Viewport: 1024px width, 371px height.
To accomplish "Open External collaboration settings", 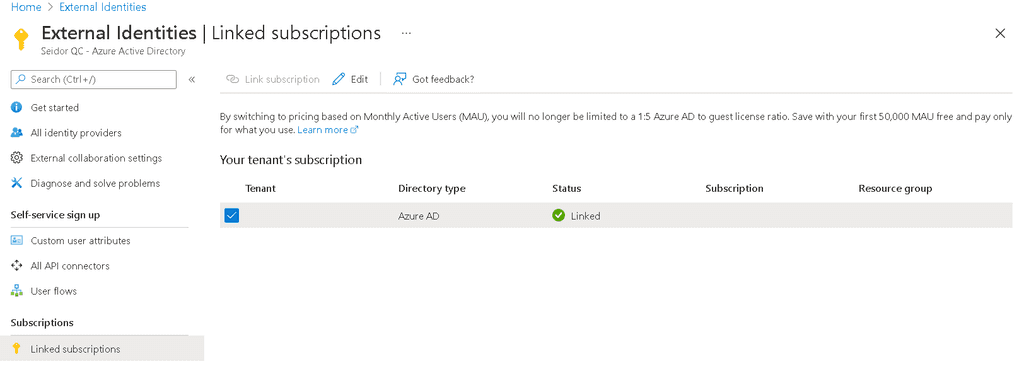I will pyautogui.click(x=96, y=158).
